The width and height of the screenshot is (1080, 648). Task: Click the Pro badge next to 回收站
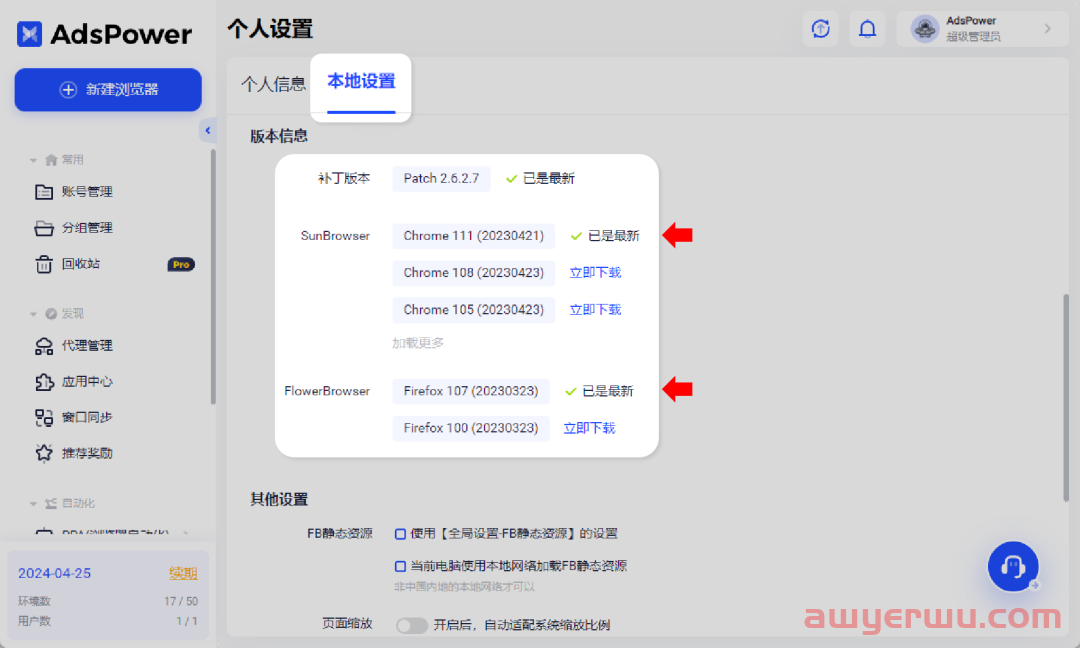point(181,264)
